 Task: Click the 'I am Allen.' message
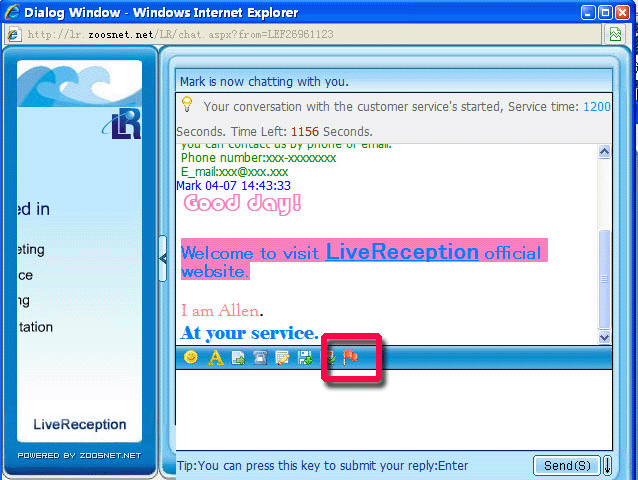(x=222, y=311)
